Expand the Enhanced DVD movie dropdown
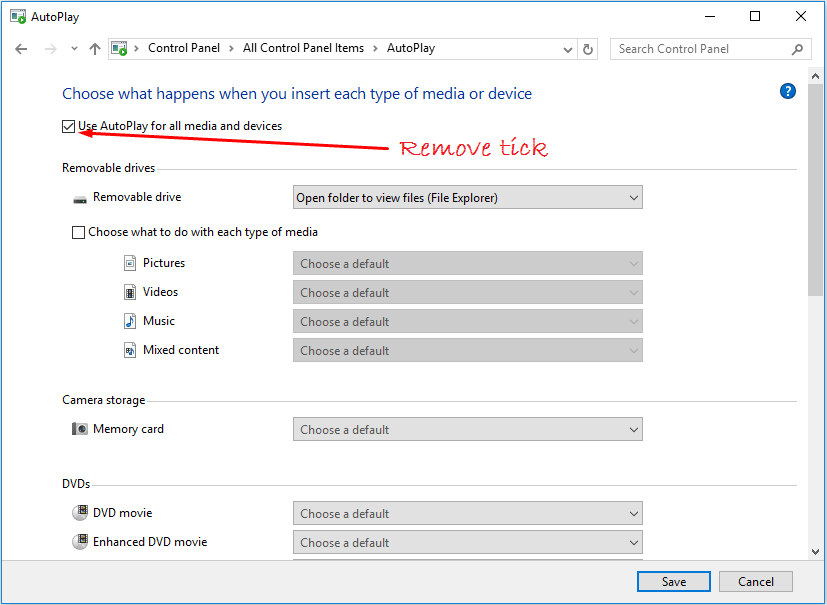The image size is (827, 605). [467, 543]
